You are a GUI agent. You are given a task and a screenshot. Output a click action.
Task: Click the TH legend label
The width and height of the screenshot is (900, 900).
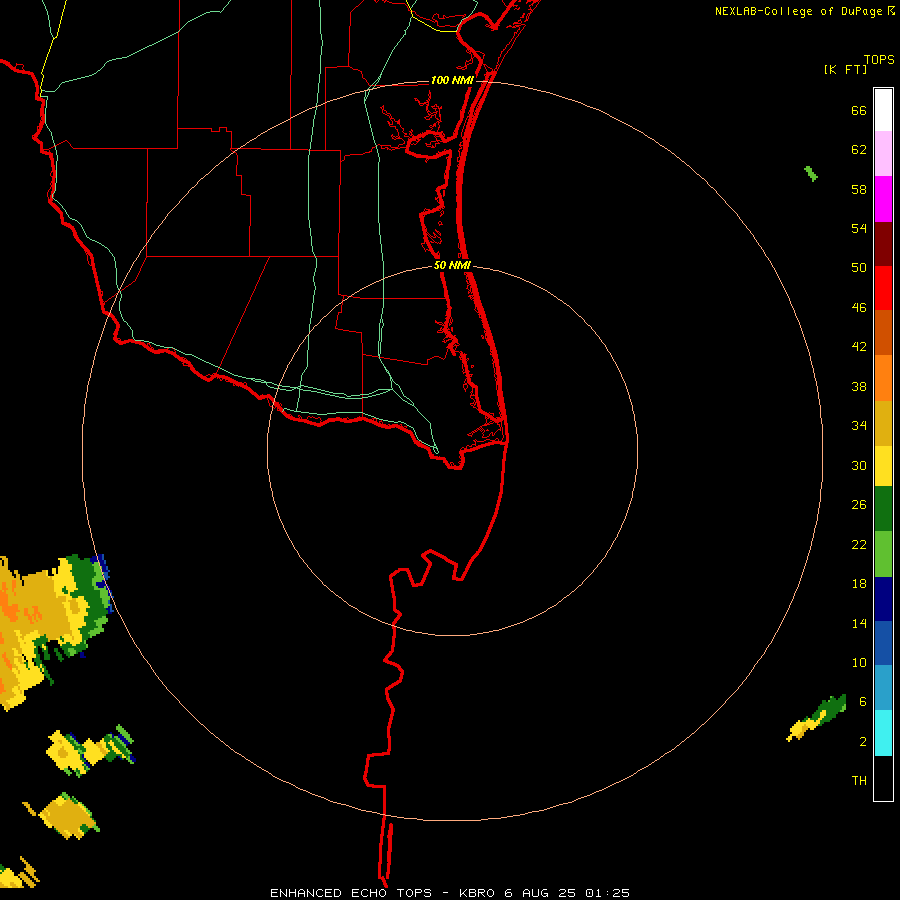(859, 781)
